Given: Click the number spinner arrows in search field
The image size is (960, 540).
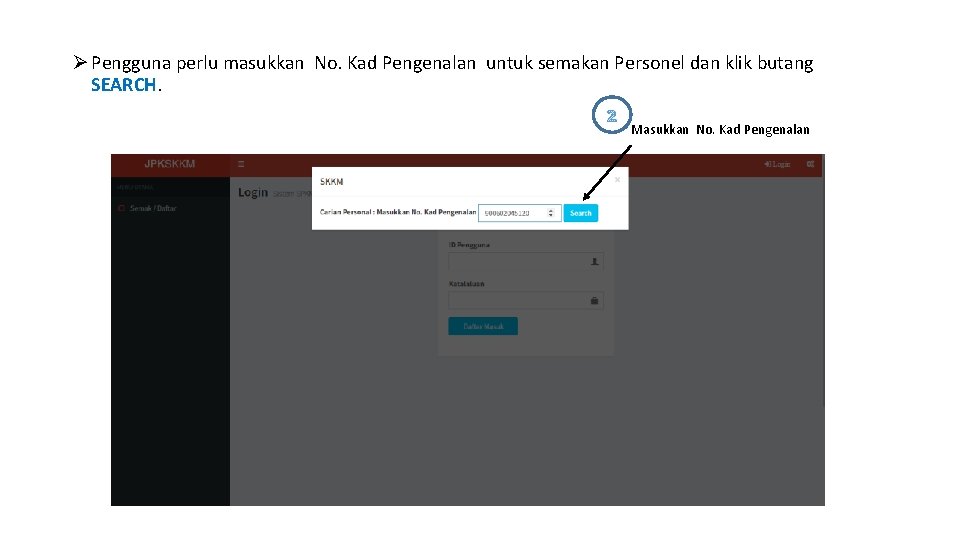Looking at the screenshot, I should coord(550,213).
